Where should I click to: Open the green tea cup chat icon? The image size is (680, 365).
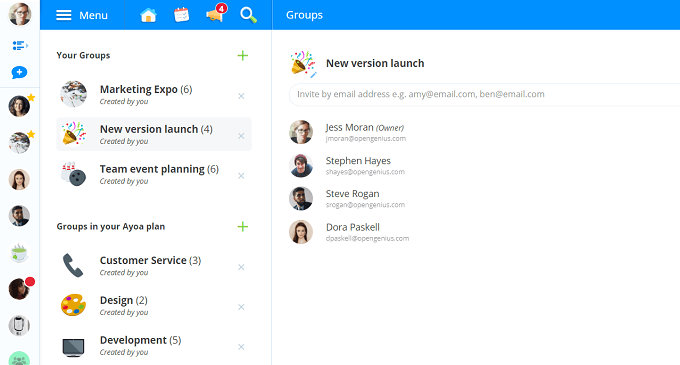(x=20, y=252)
